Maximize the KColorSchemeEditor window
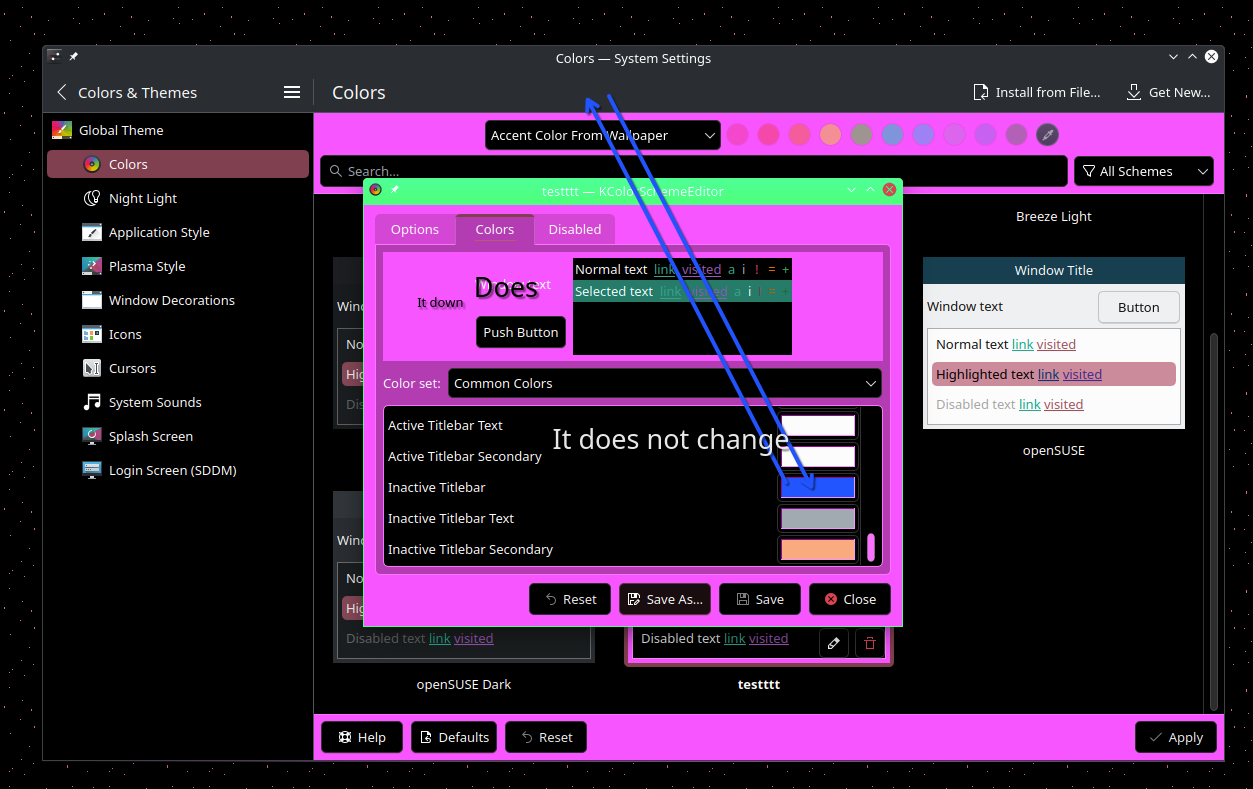Viewport: 1253px width, 789px height. coord(871,189)
